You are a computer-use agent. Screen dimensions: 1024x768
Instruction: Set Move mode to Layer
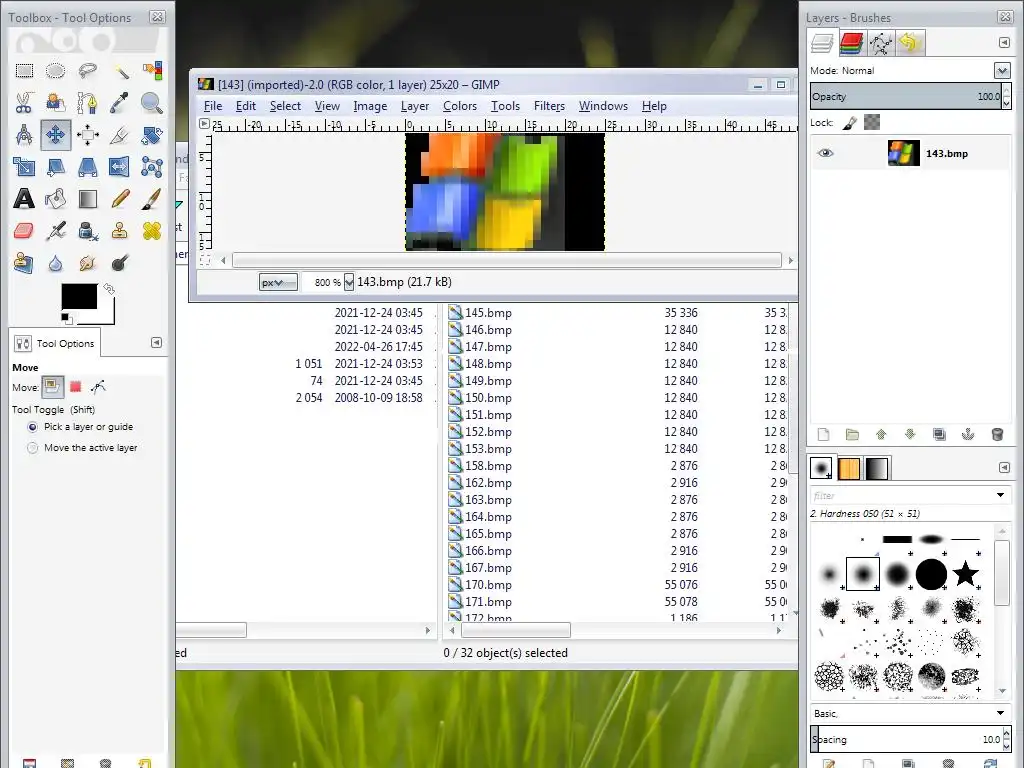tap(53, 387)
